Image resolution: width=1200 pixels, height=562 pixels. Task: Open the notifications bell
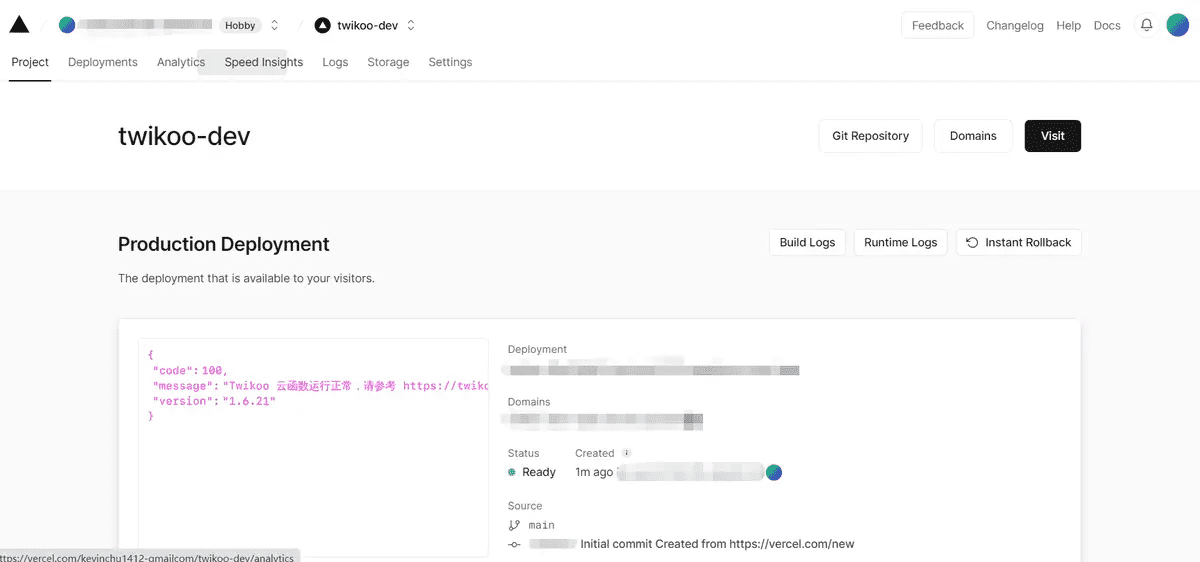1146,25
